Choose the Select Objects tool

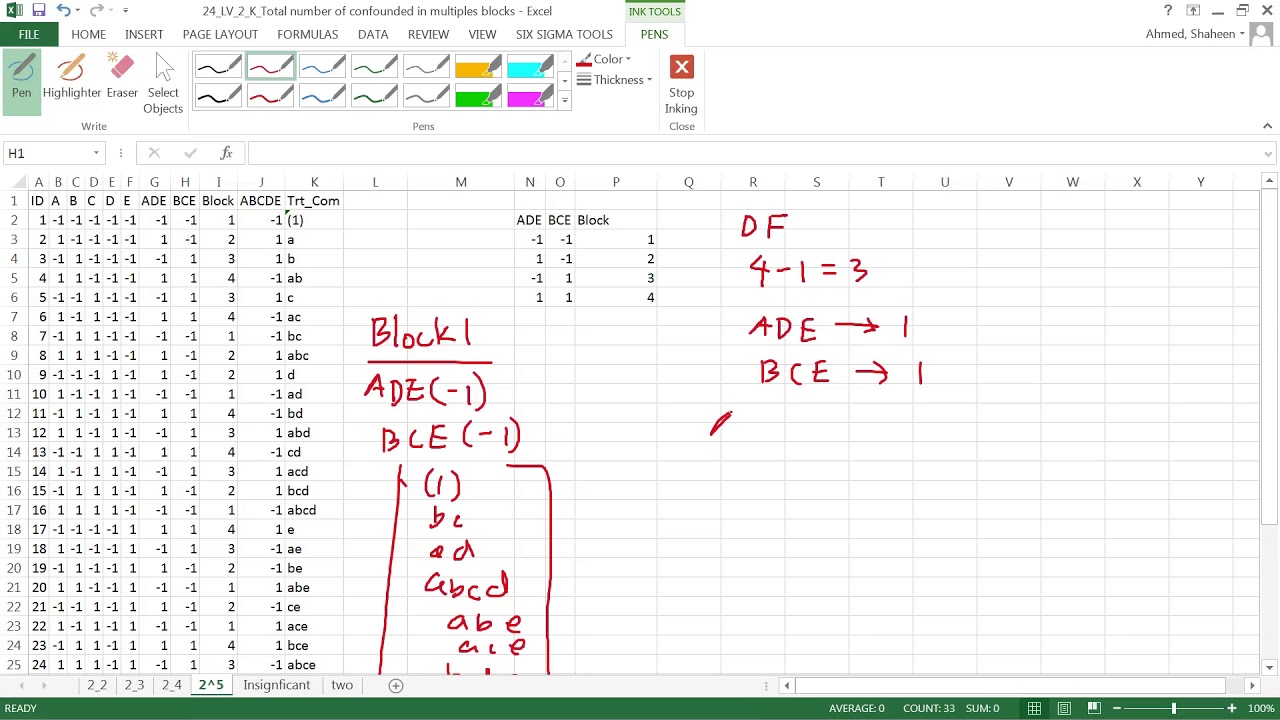click(163, 85)
